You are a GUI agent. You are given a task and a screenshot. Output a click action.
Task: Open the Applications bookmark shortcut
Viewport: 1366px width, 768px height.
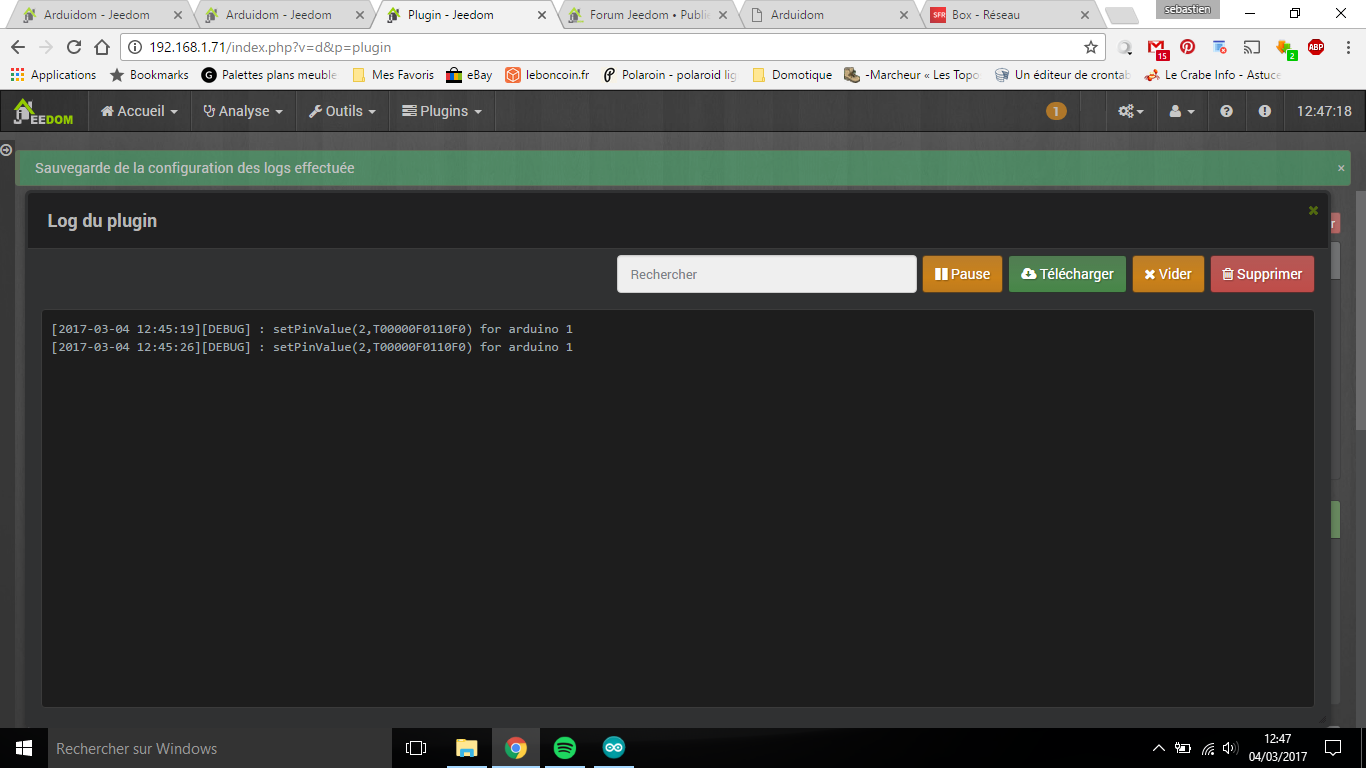(x=53, y=75)
